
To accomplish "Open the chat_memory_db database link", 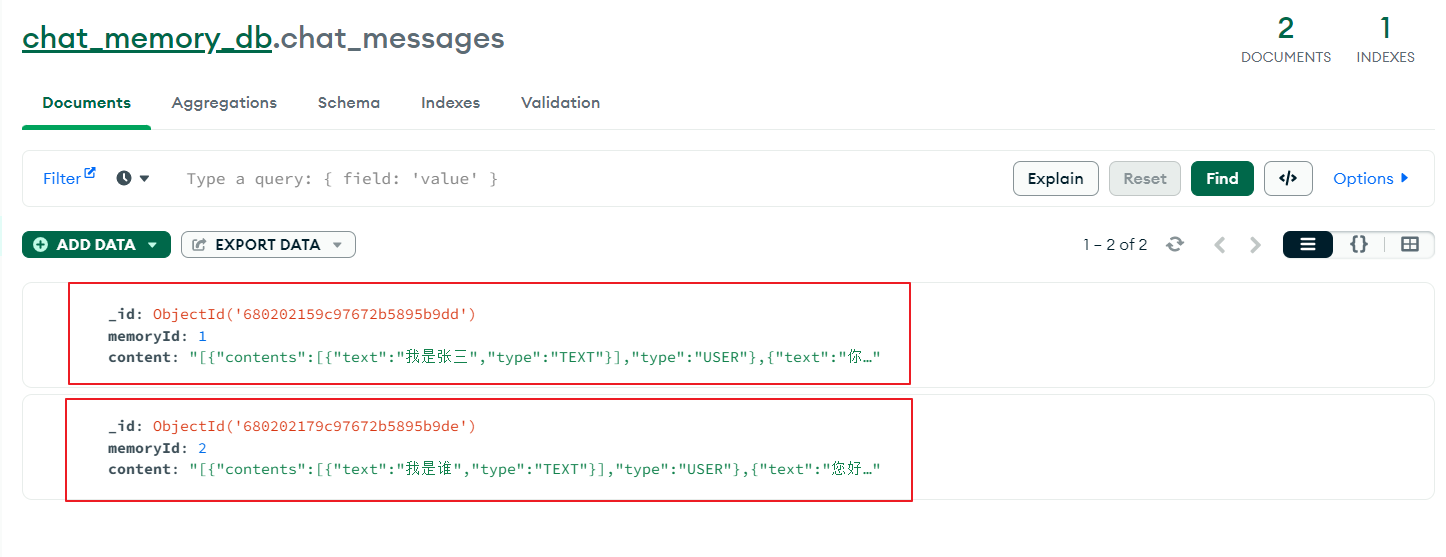I will (146, 38).
